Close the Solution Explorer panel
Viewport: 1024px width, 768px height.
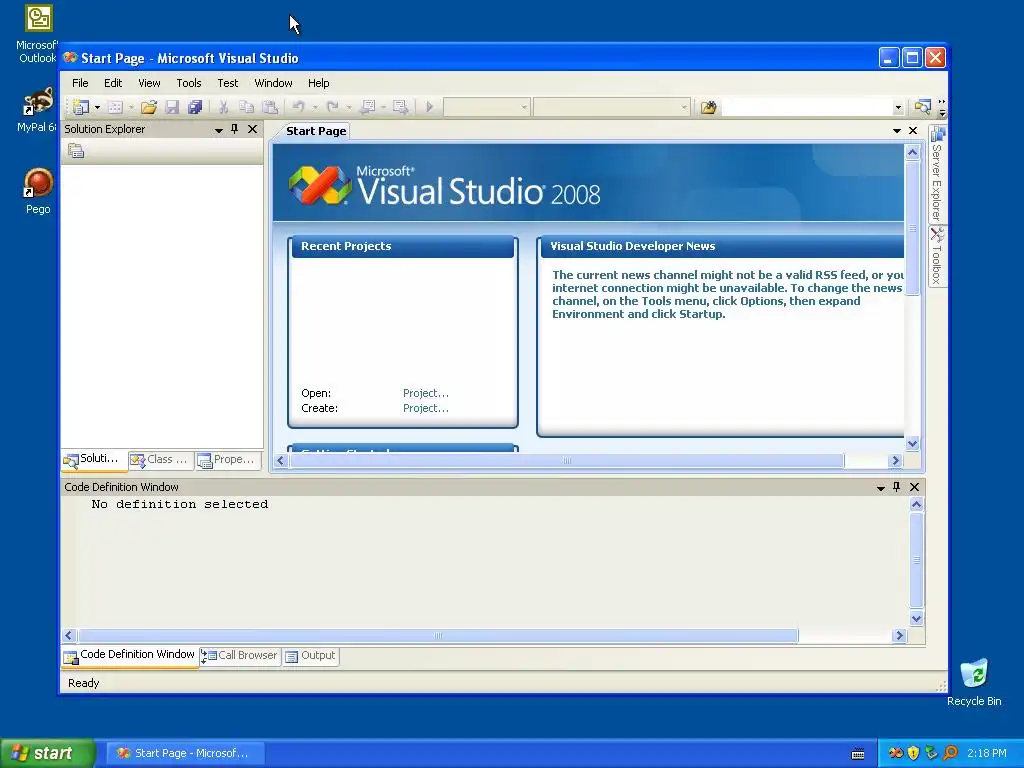click(252, 129)
